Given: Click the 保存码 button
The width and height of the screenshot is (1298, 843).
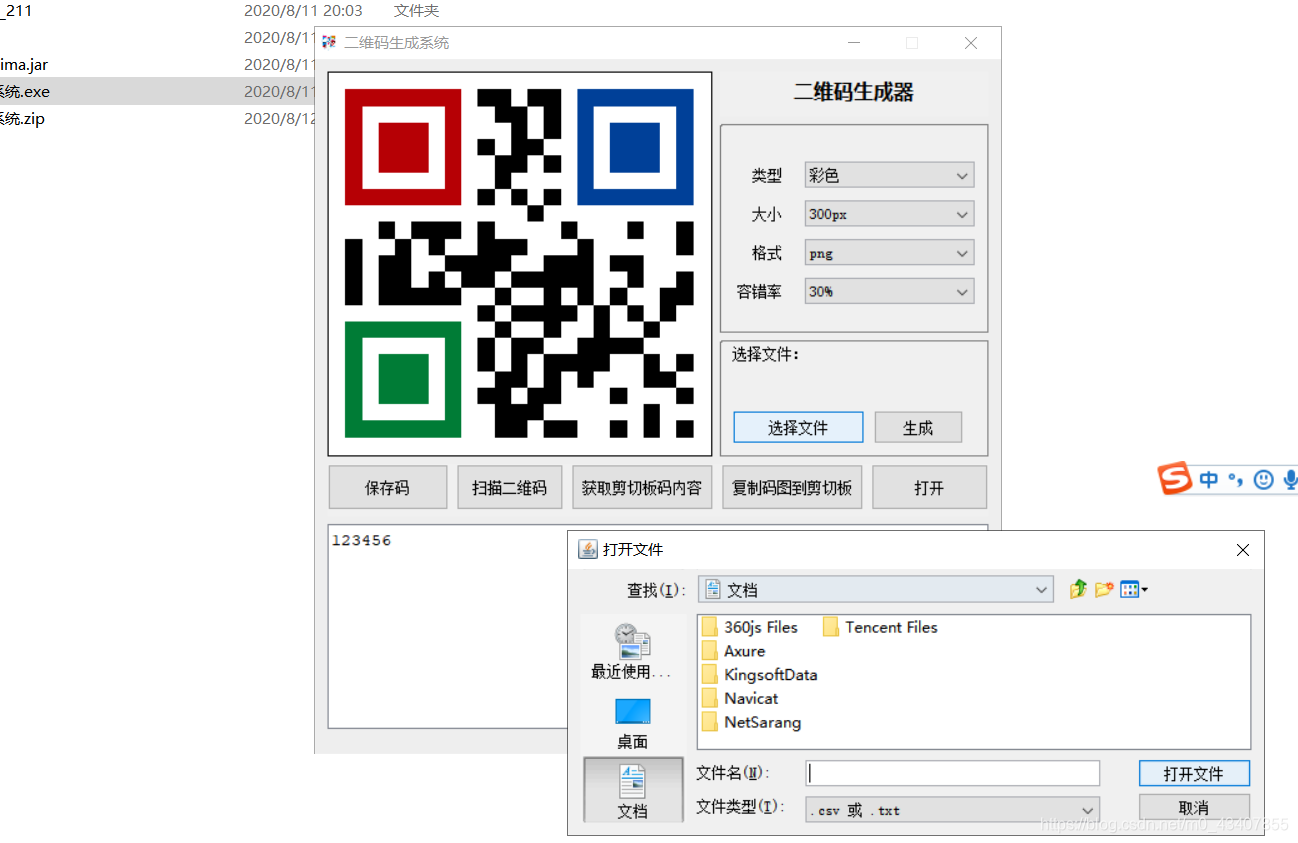Looking at the screenshot, I should (x=387, y=488).
